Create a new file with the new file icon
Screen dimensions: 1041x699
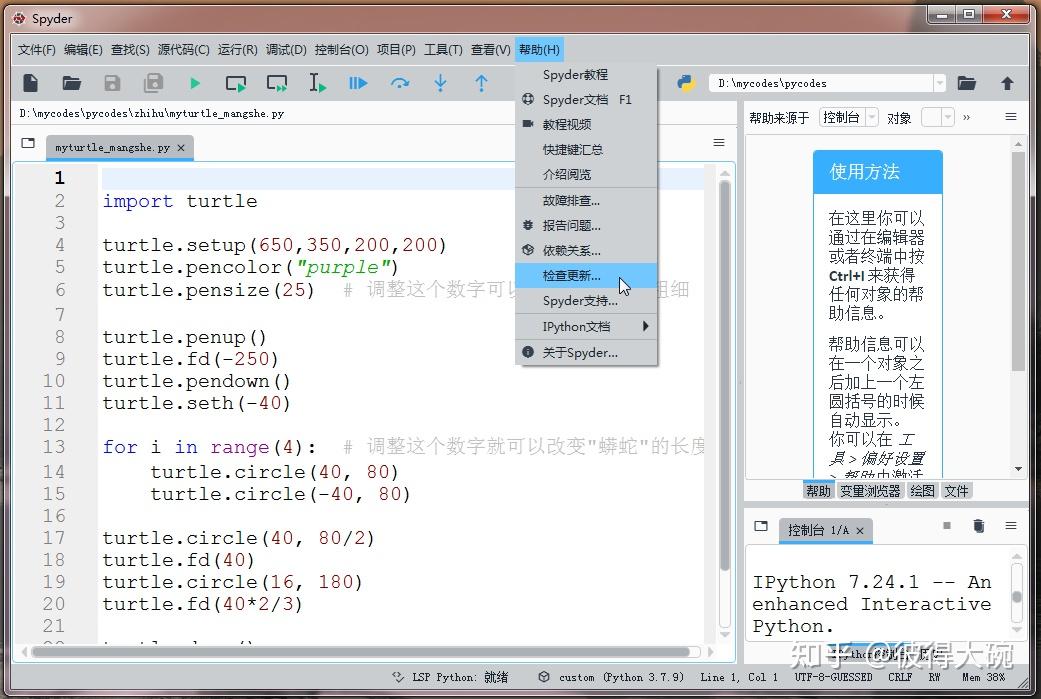28,83
